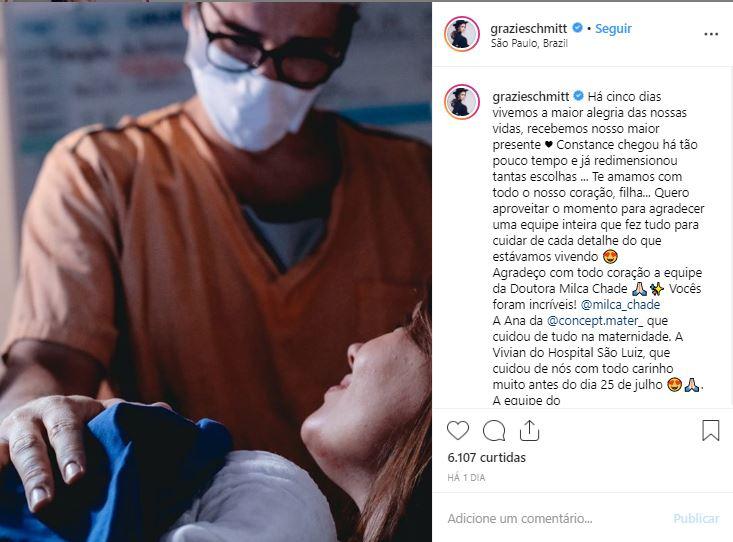Click the blue Seguir follow link
The image size is (733, 542).
pyautogui.click(x=613, y=29)
